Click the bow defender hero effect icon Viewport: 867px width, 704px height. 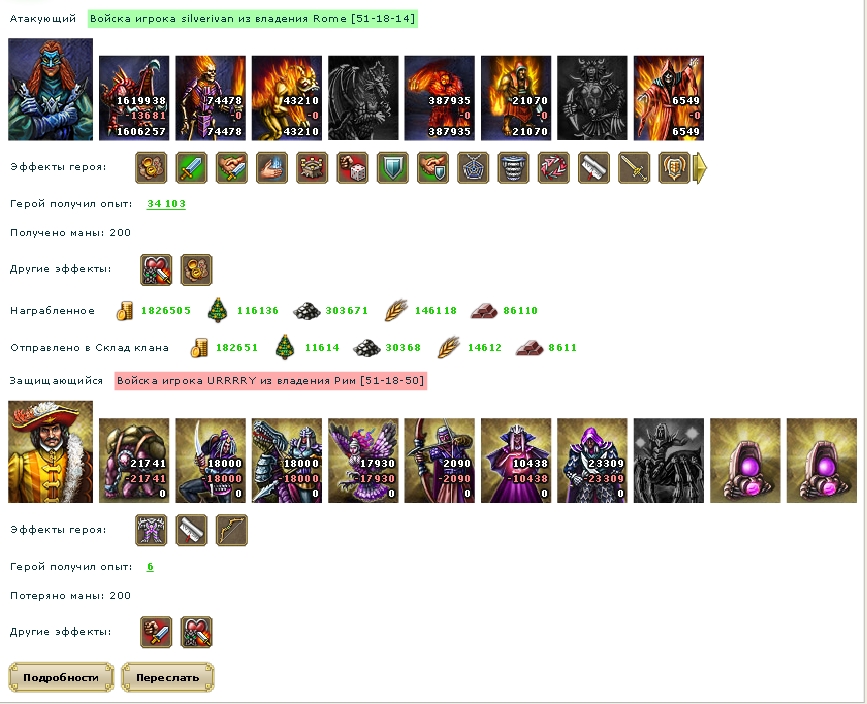click(x=232, y=530)
